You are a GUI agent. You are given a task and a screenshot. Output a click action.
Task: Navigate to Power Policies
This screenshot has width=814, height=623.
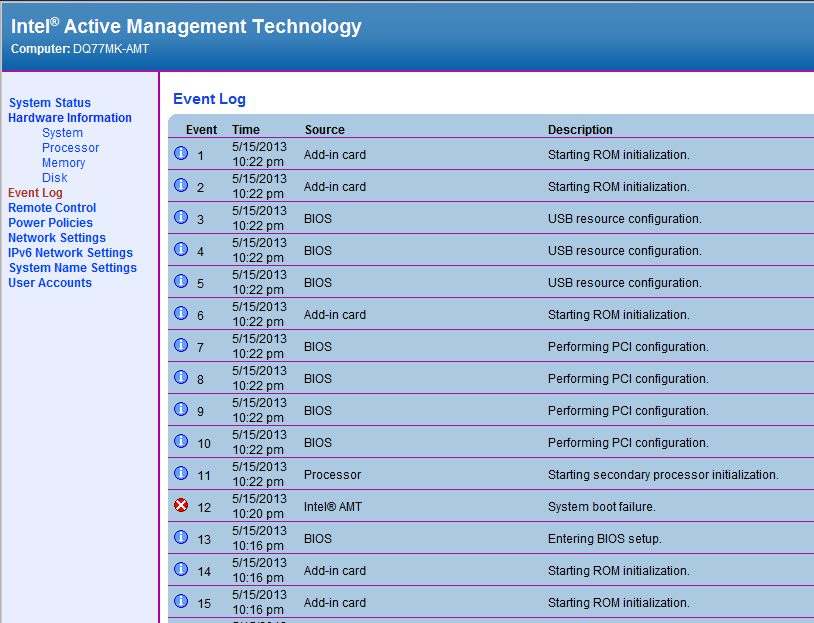[50, 223]
